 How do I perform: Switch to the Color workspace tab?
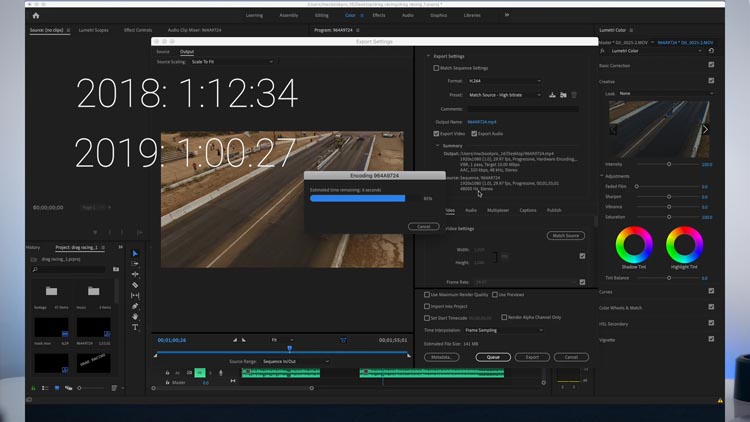pos(350,15)
